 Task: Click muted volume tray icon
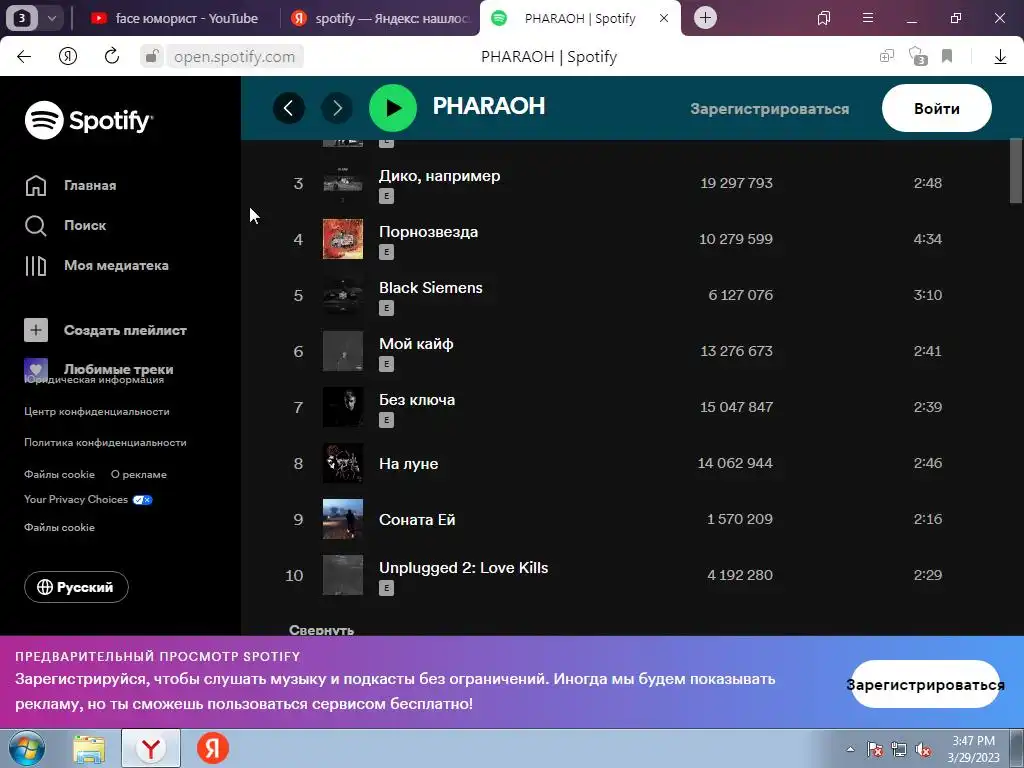(x=923, y=749)
